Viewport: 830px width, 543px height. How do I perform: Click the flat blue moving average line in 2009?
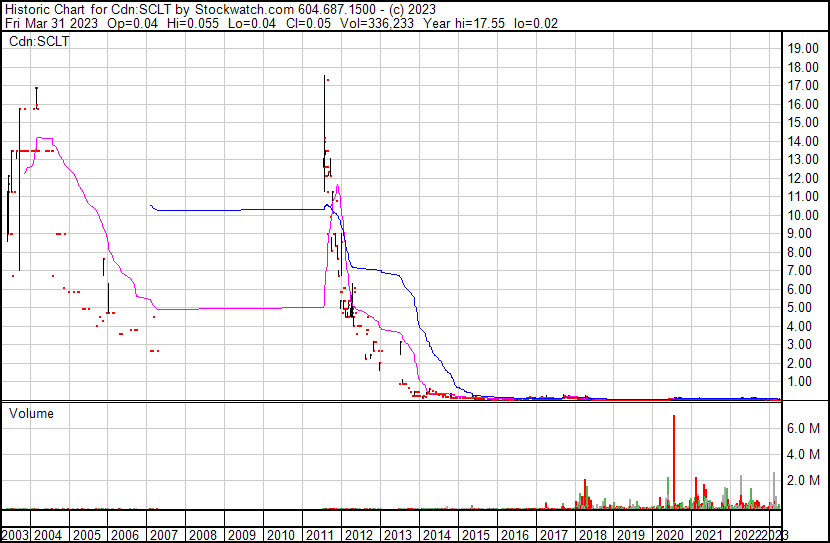click(x=240, y=210)
